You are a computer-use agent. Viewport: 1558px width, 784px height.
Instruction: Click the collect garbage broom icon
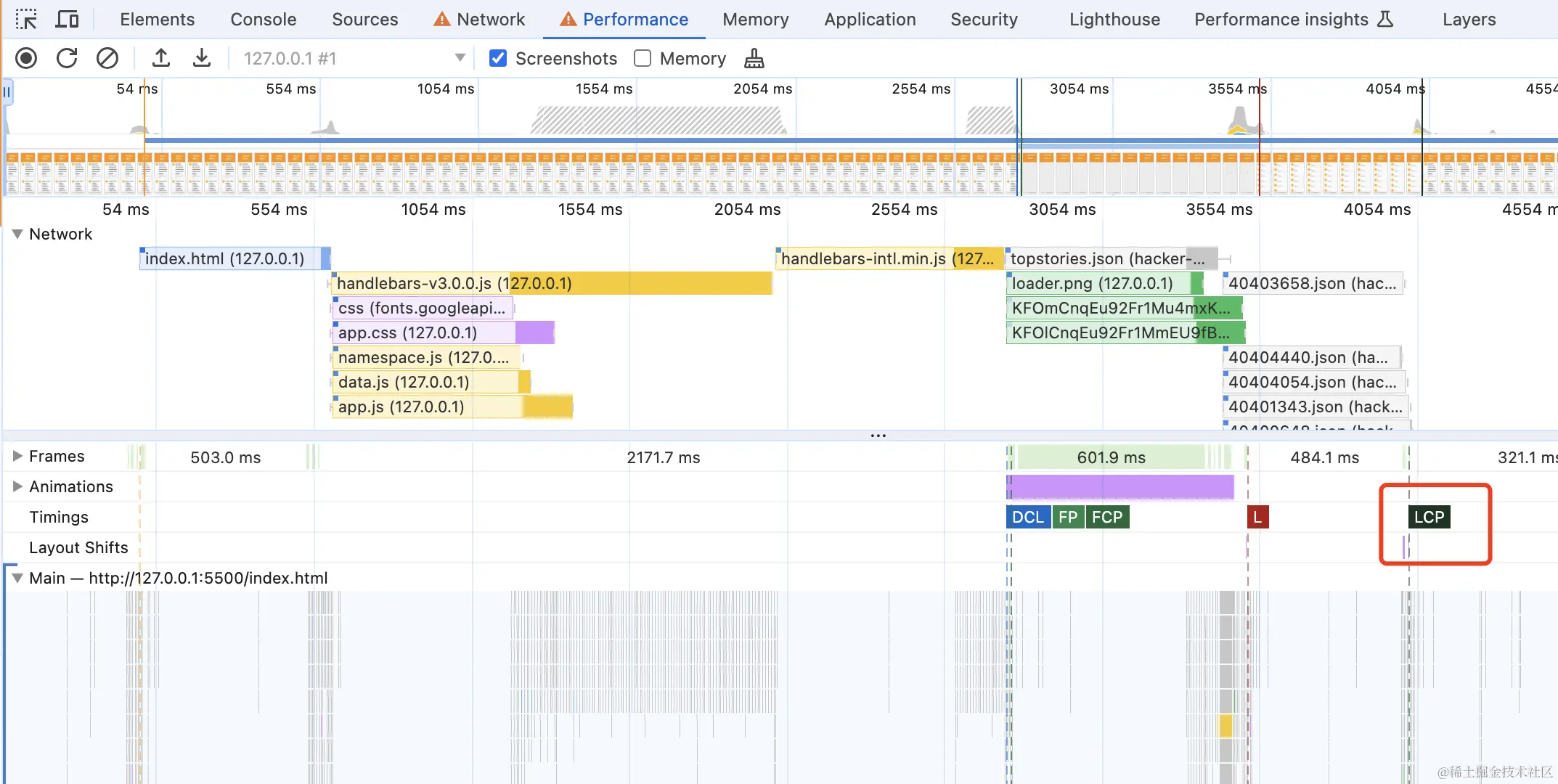(754, 58)
